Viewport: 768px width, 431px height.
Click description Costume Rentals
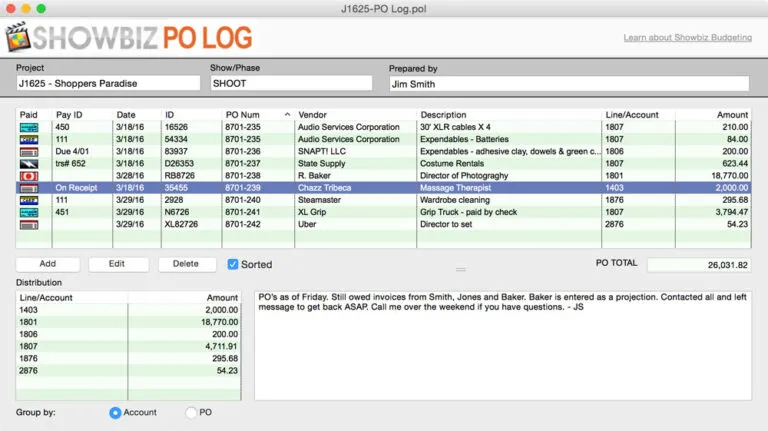pos(452,164)
